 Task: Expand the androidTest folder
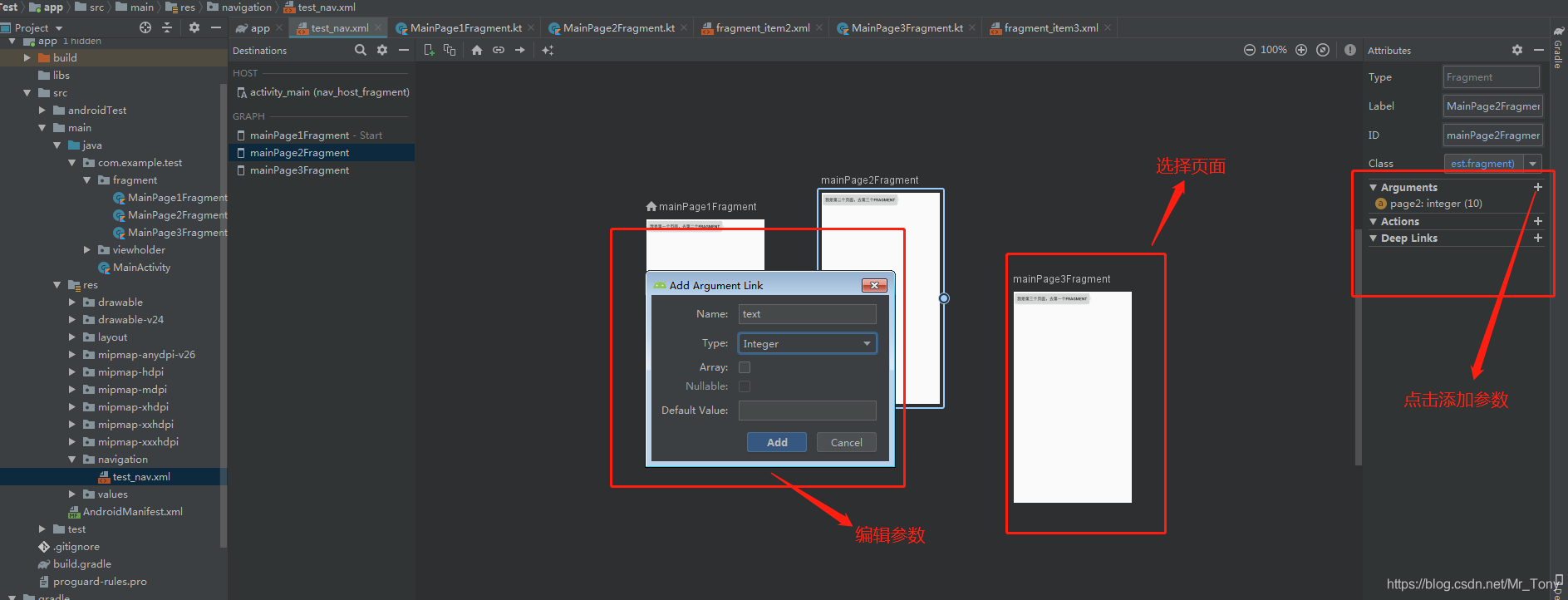(42, 111)
